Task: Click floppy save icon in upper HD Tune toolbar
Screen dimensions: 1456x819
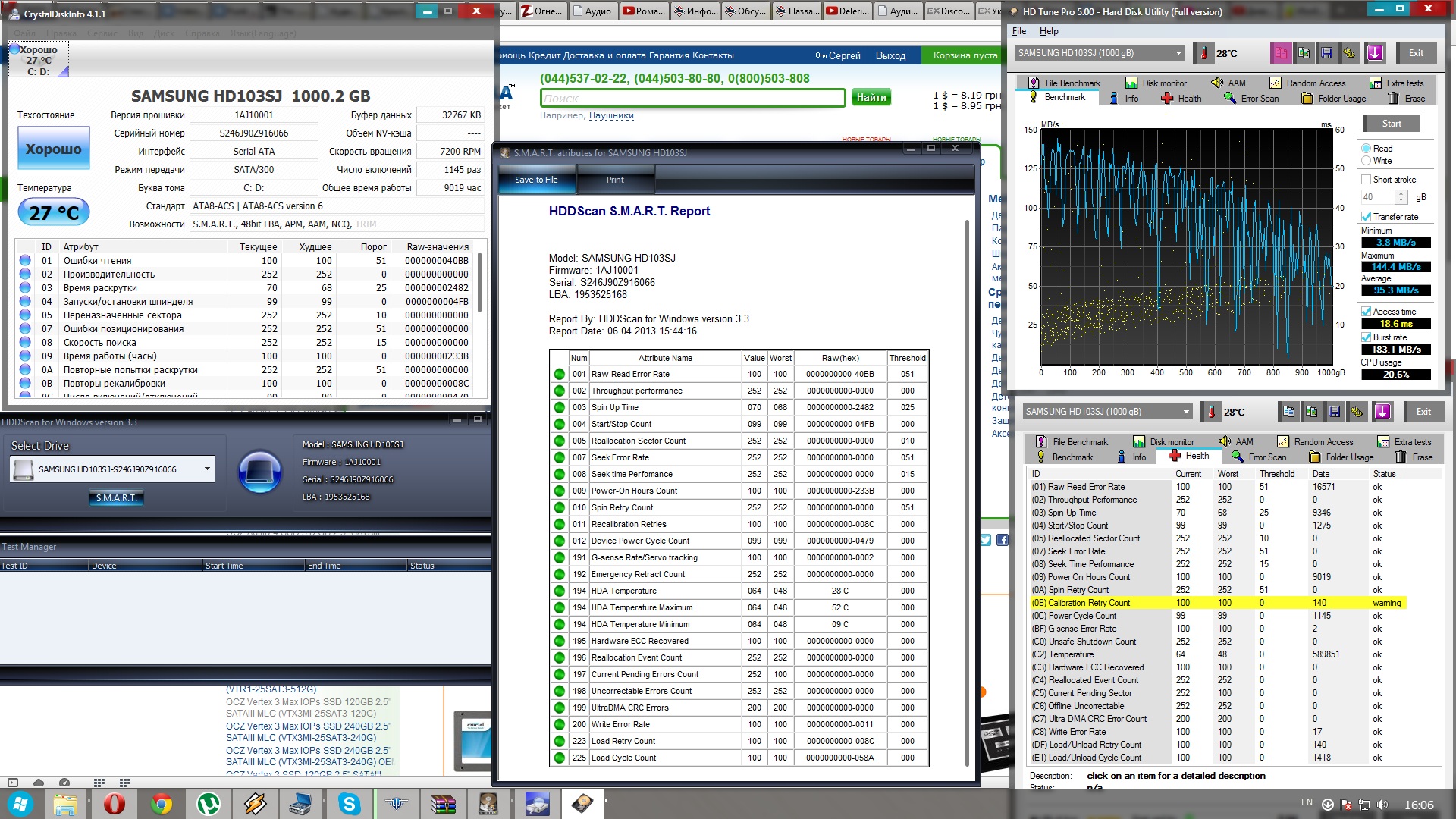Action: 1326,53
